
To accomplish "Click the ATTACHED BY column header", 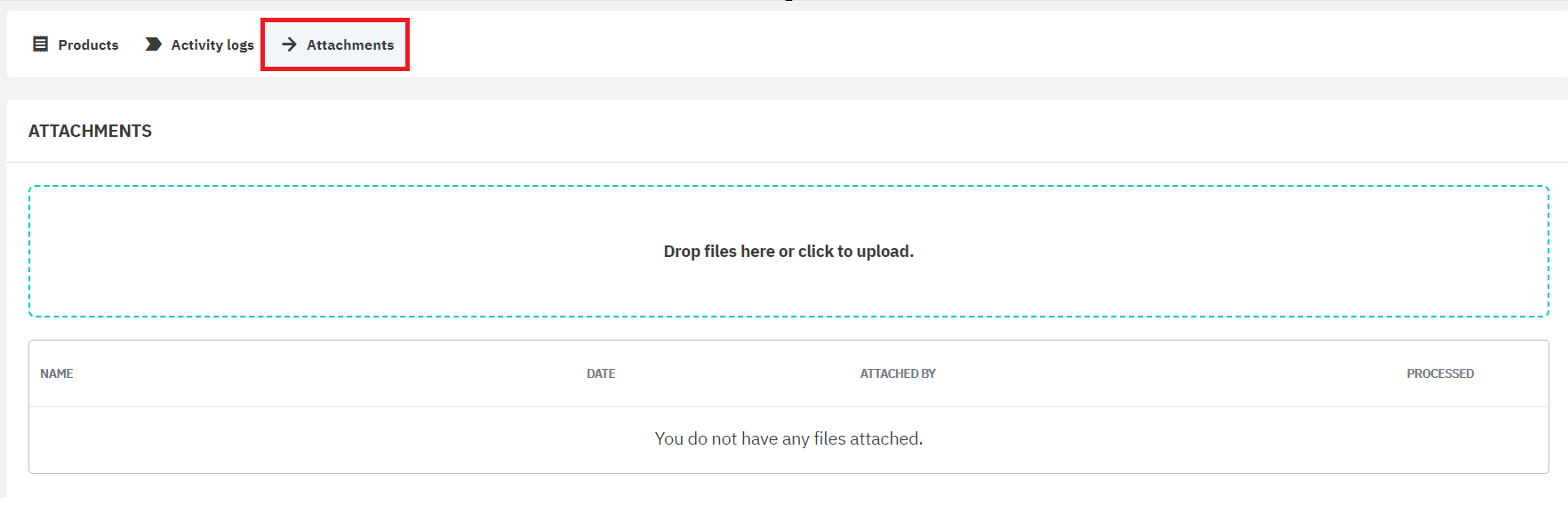I will click(898, 373).
